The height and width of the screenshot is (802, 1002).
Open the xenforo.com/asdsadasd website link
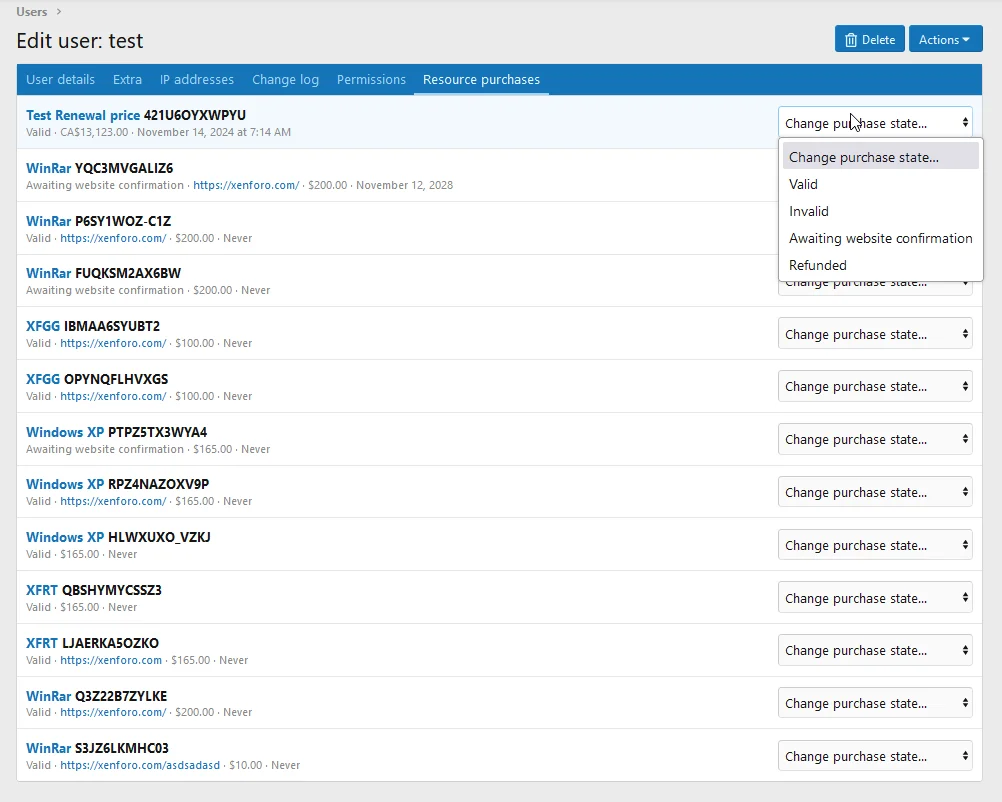(x=140, y=765)
